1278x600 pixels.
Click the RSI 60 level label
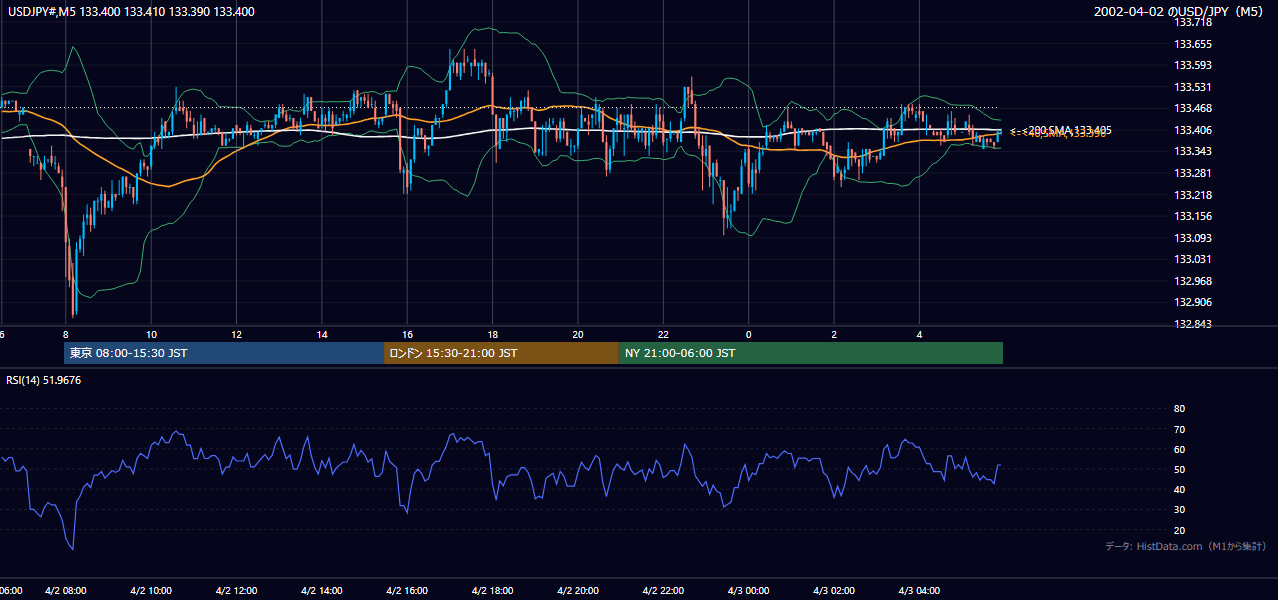(x=1179, y=449)
